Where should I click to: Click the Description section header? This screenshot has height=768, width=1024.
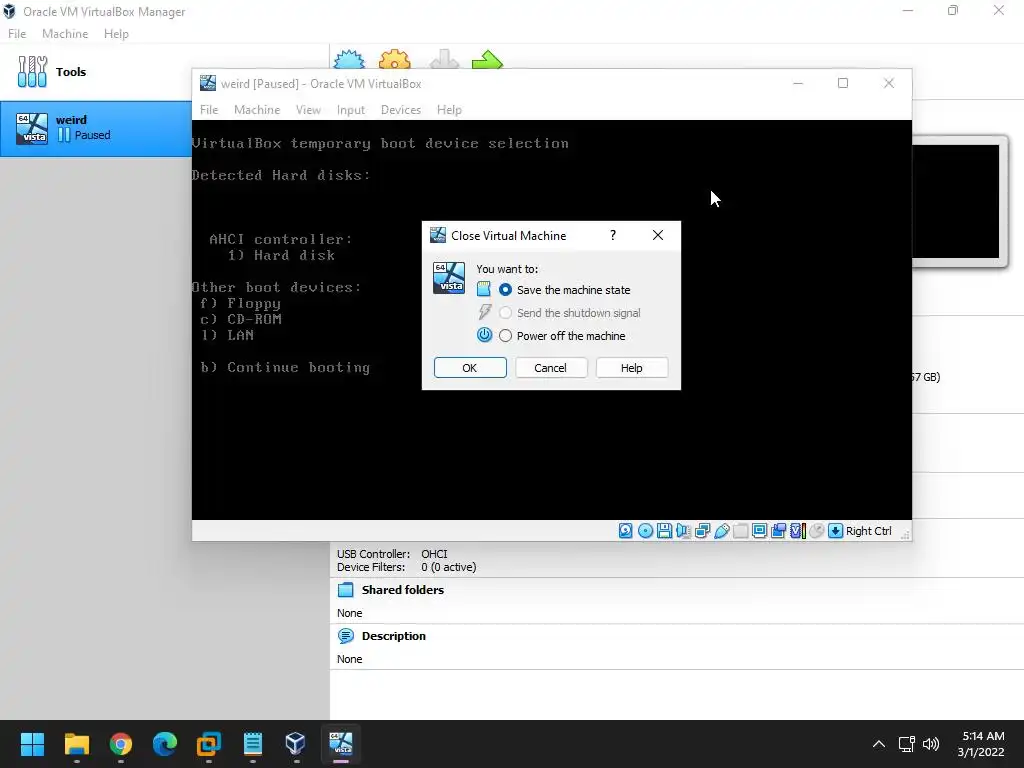click(x=394, y=636)
